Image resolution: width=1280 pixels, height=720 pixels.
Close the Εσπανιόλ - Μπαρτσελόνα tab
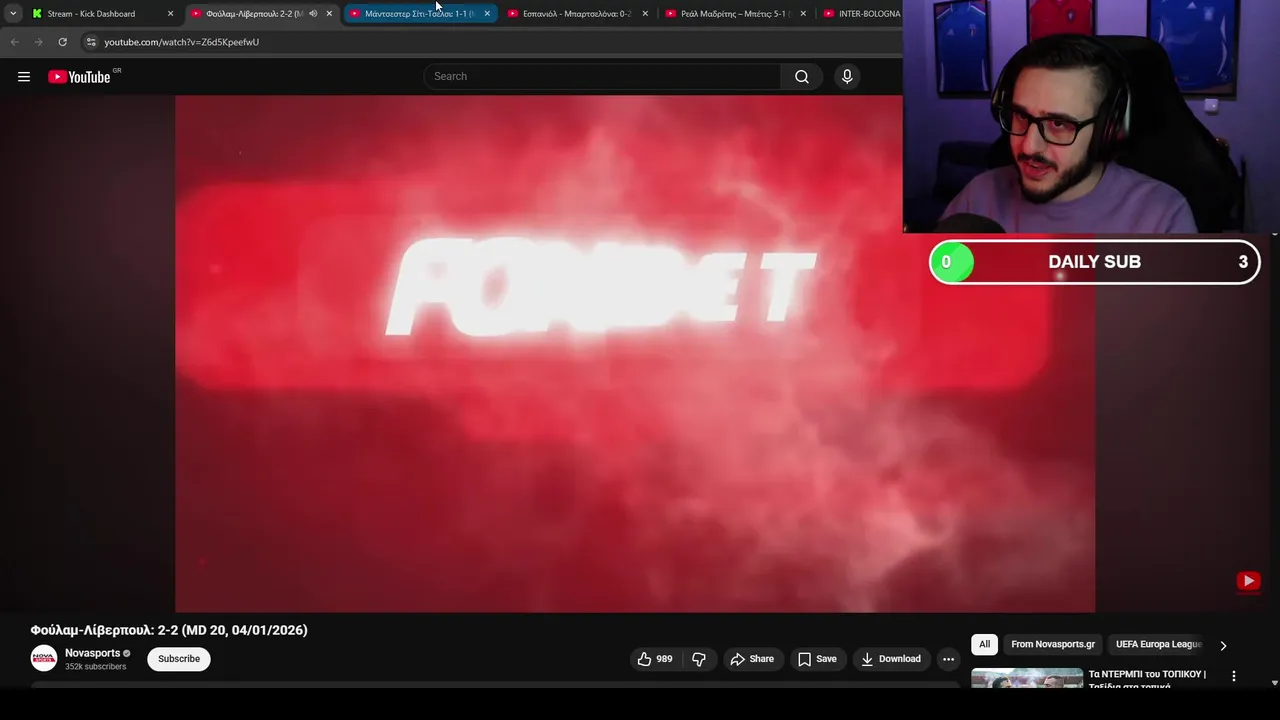(x=645, y=14)
